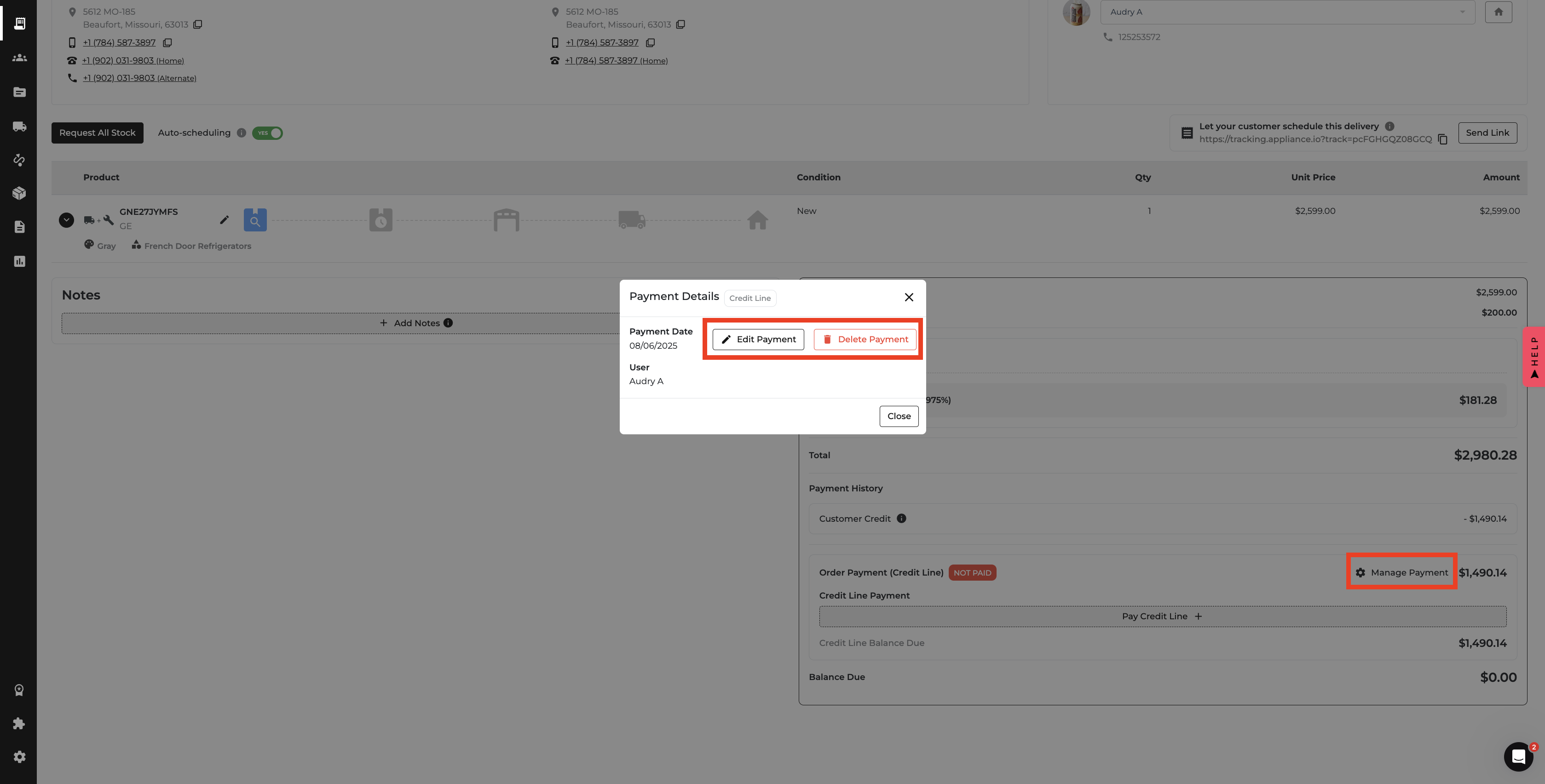Click Delete Payment button
Viewport: 1545px width, 784px height.
[x=865, y=340]
